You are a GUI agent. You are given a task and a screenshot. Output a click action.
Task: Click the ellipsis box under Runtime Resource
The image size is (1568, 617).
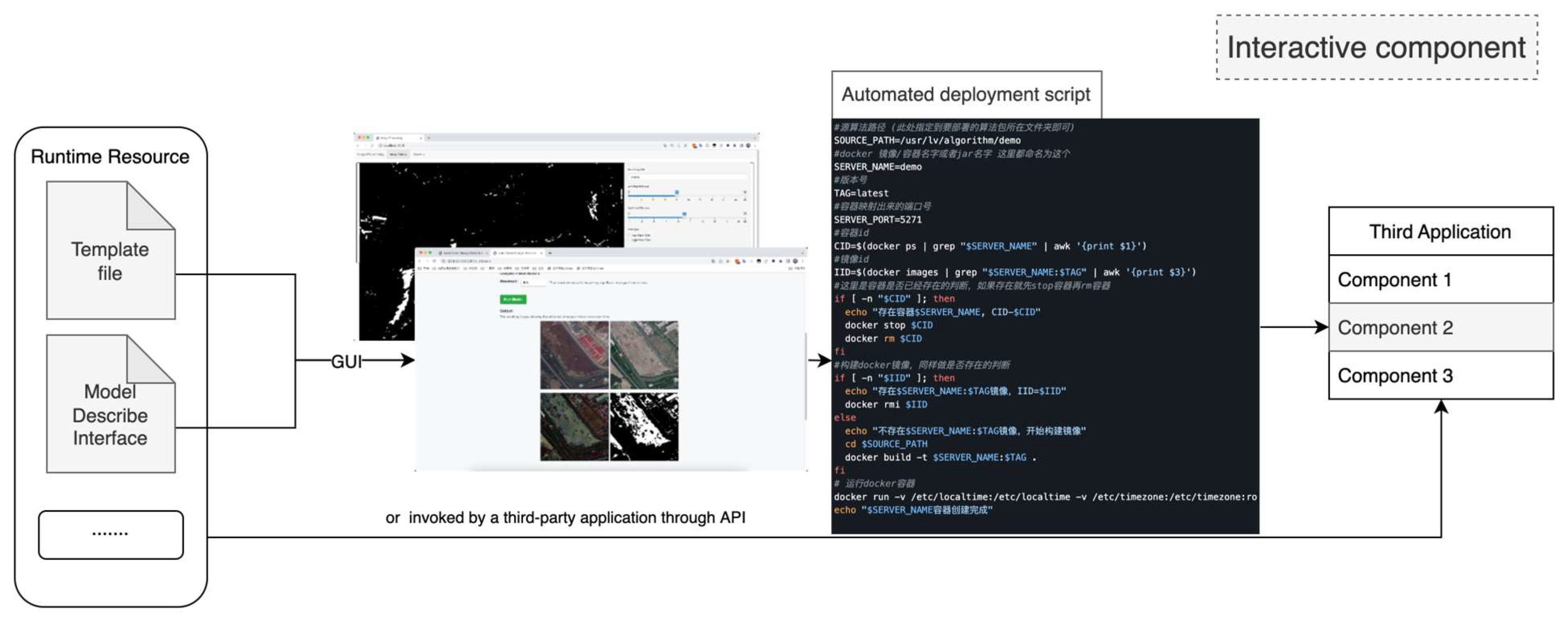pyautogui.click(x=110, y=534)
